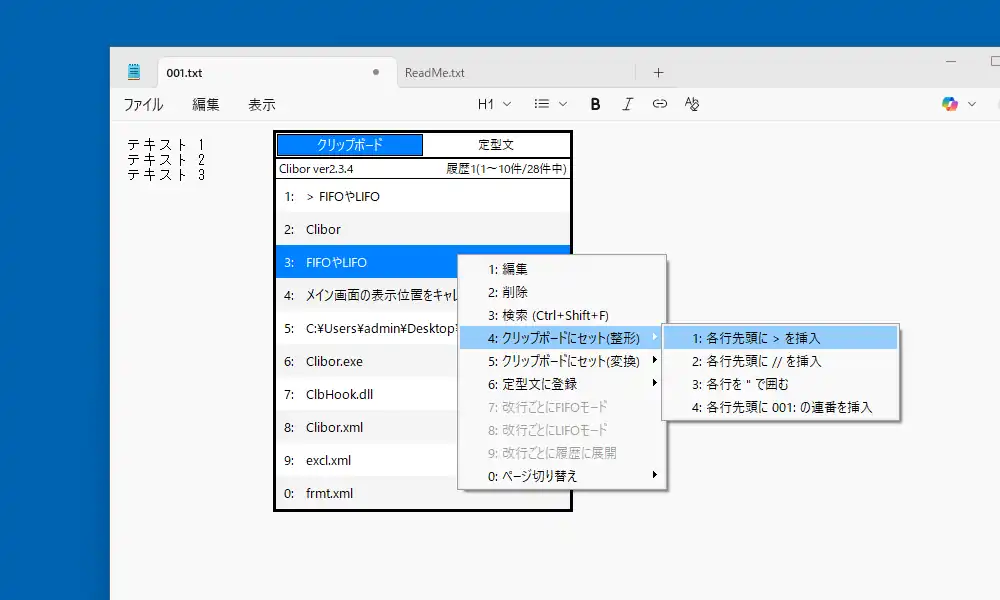Expand the list style dropdown

coord(550,104)
